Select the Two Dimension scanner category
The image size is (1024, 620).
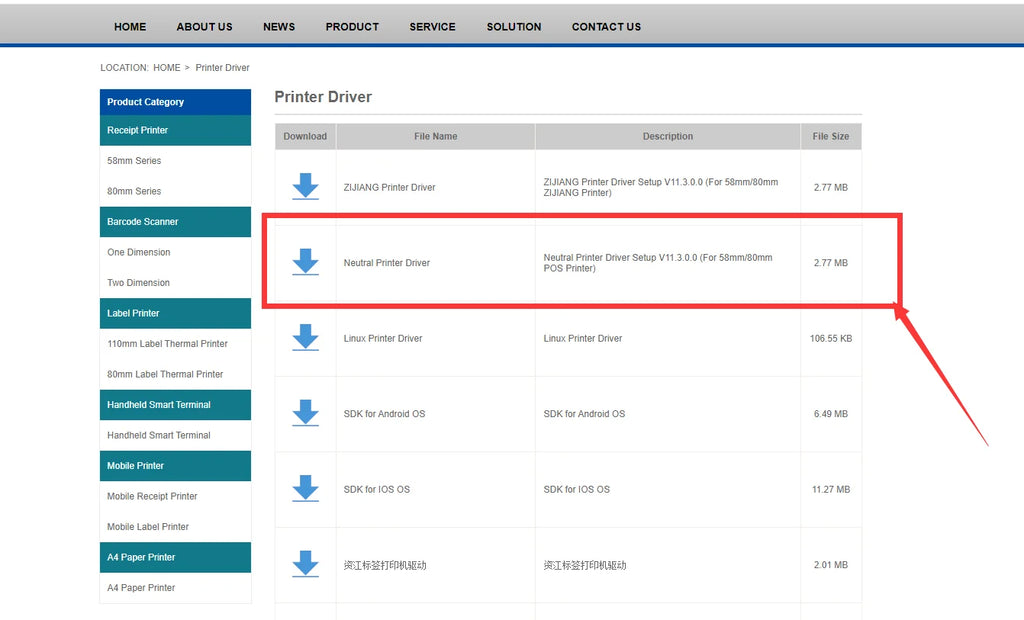[x=138, y=283]
